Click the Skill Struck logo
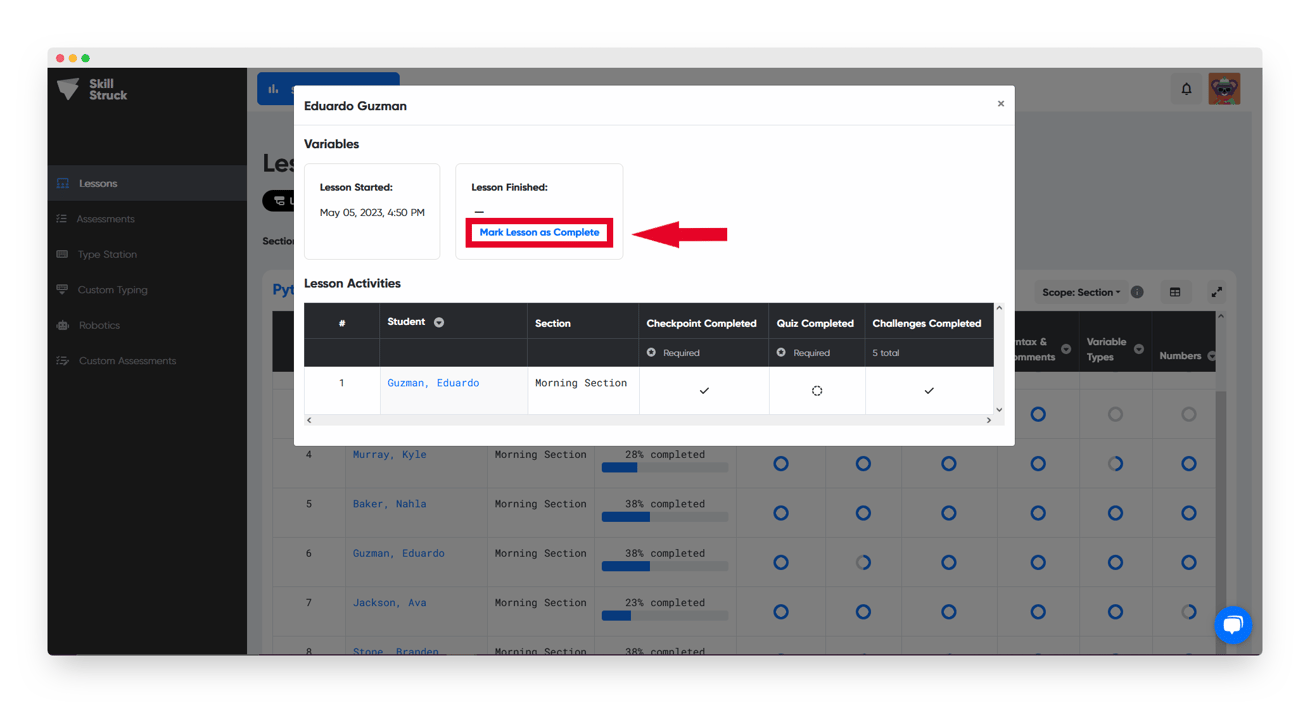1310x703 pixels. pos(92,90)
